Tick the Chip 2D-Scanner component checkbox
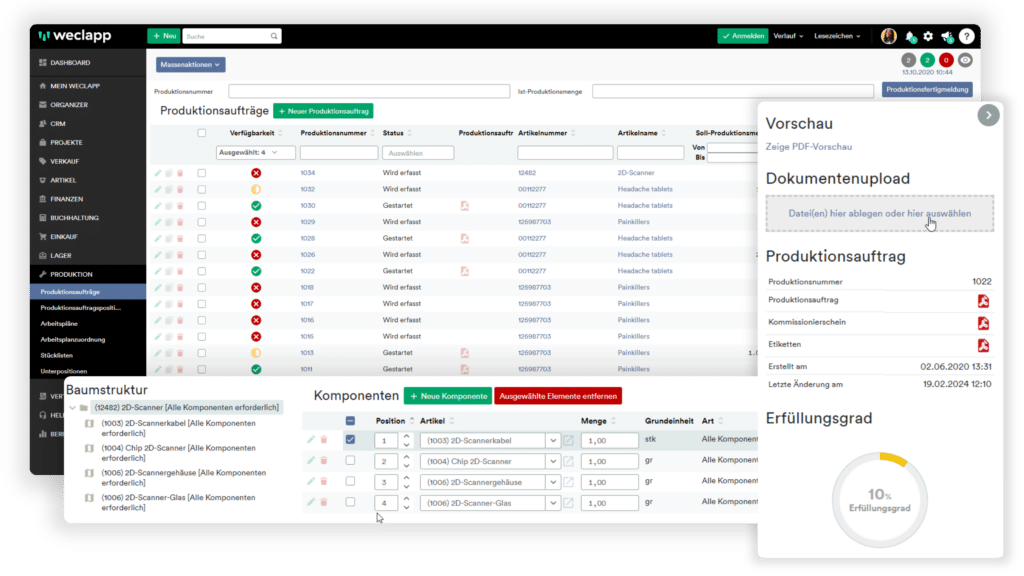 coord(351,461)
